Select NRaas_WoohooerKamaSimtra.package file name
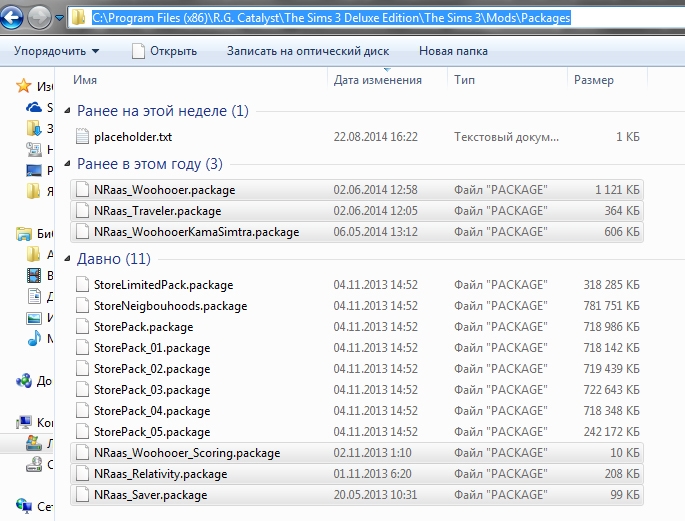Screen dimensions: 685x521 point(197,232)
